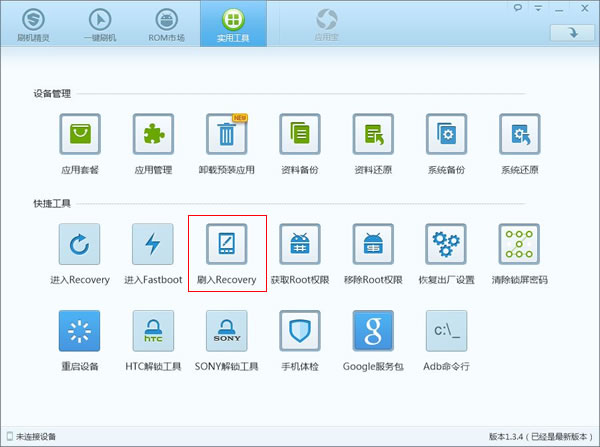Screen dimensions: 600x447
Task: Select 资料还原 data restore icon
Action: [373, 134]
